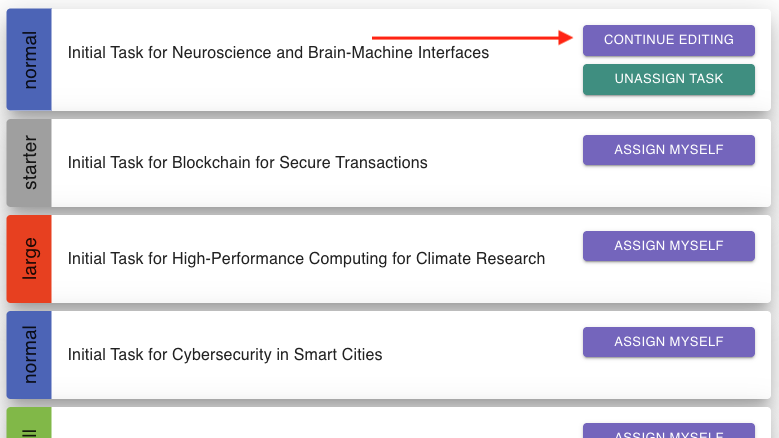Click the Continue Editing button
Image resolution: width=779 pixels, height=438 pixels.
tap(668, 40)
